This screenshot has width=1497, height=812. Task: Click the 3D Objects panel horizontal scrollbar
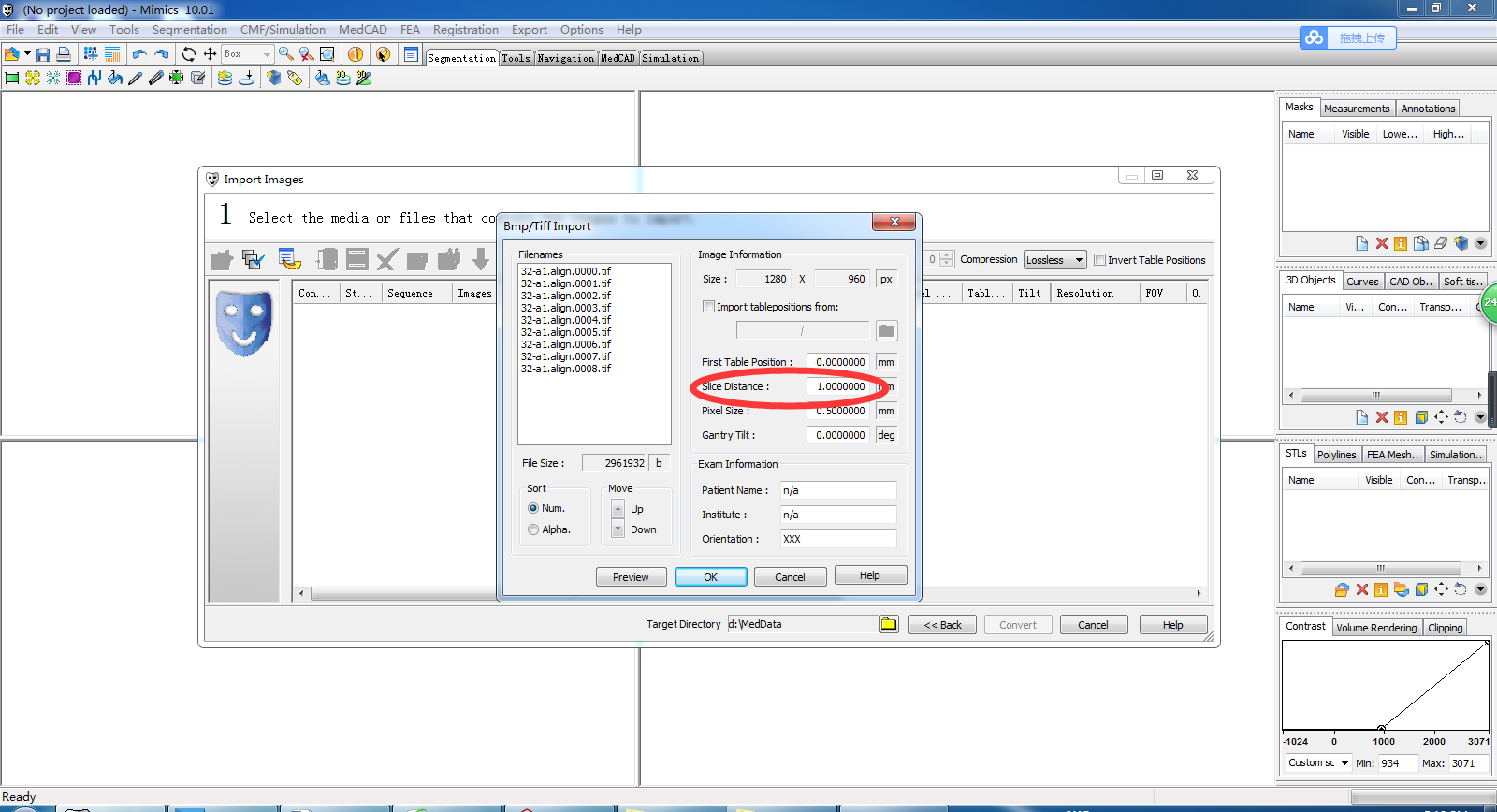click(x=1375, y=395)
